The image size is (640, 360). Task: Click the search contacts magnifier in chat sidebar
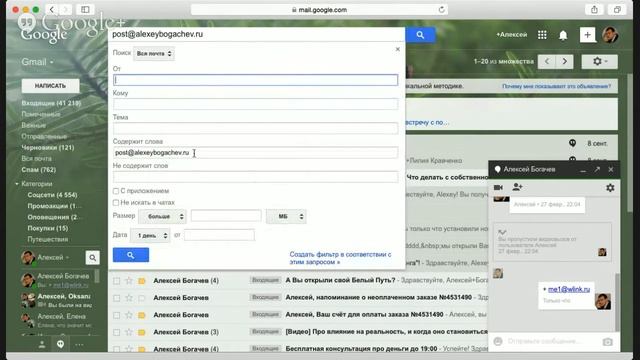pos(93,258)
